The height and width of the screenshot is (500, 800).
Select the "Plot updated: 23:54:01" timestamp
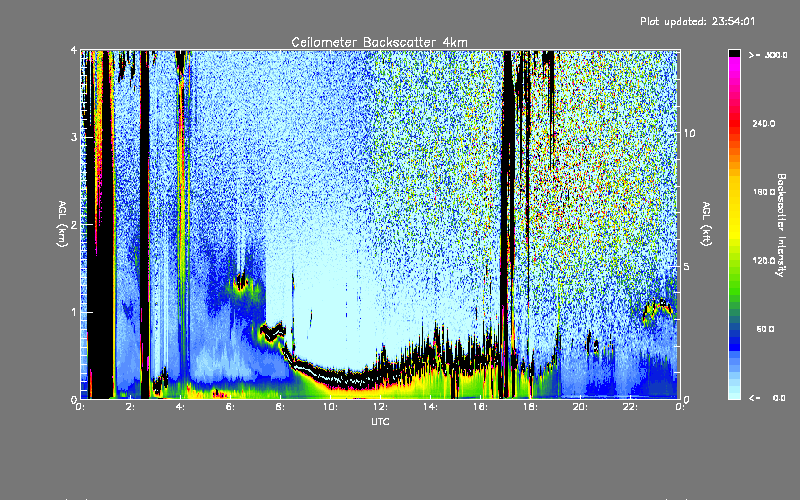(x=697, y=21)
